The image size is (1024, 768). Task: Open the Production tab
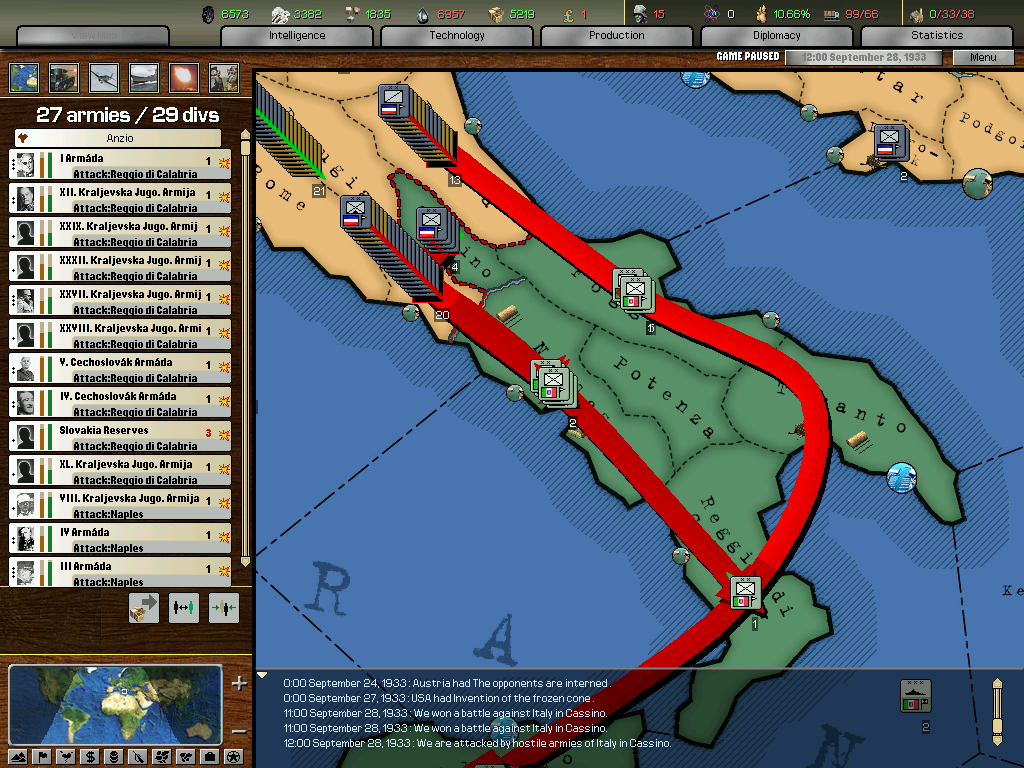(616, 35)
